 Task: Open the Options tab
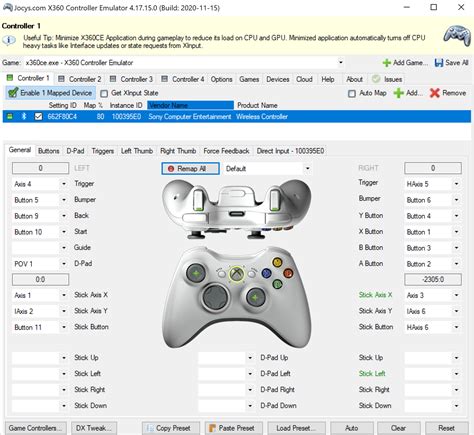[x=221, y=79]
